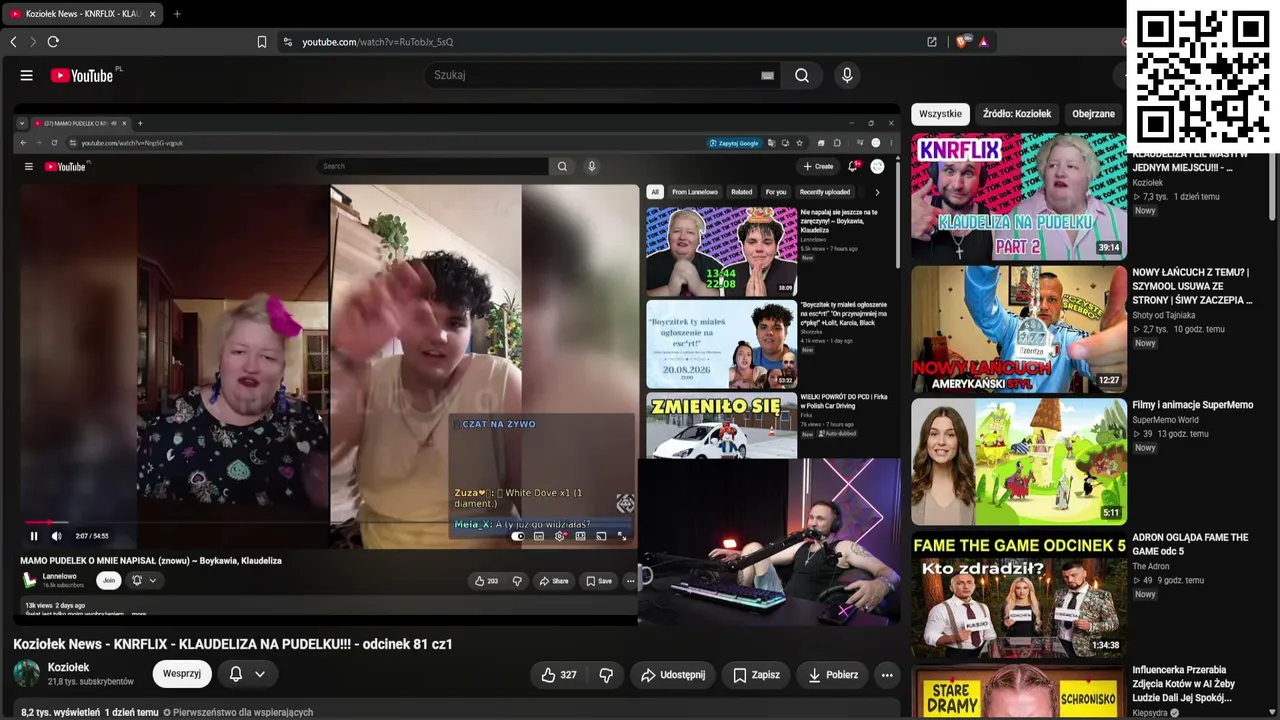The width and height of the screenshot is (1280, 720).
Task: Expand the bell chevron next to inner Join button
Action: click(x=153, y=580)
